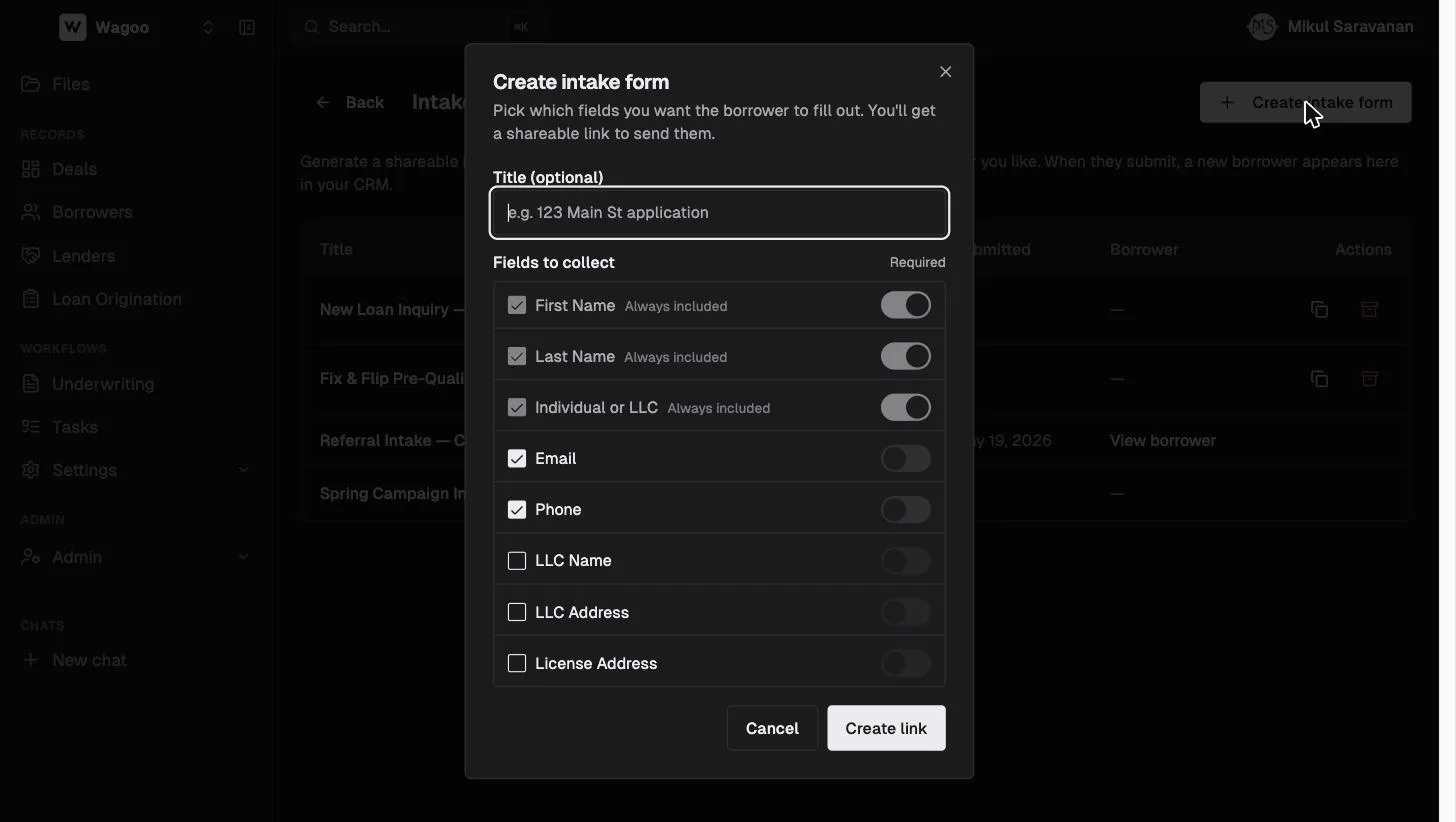Screen dimensions: 1456x822
Task: Toggle the required switch for LLC Address
Action: click(x=905, y=612)
